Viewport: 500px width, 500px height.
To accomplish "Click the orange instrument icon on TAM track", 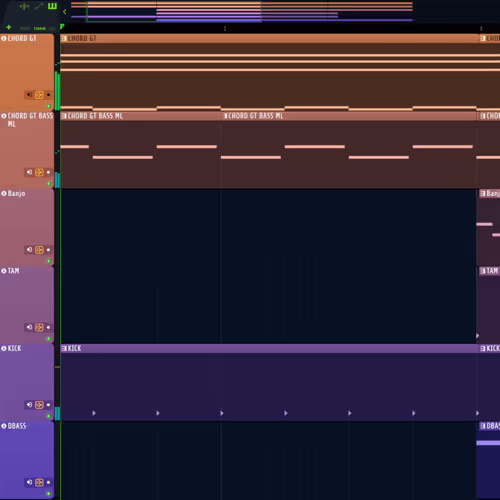I will [x=39, y=327].
